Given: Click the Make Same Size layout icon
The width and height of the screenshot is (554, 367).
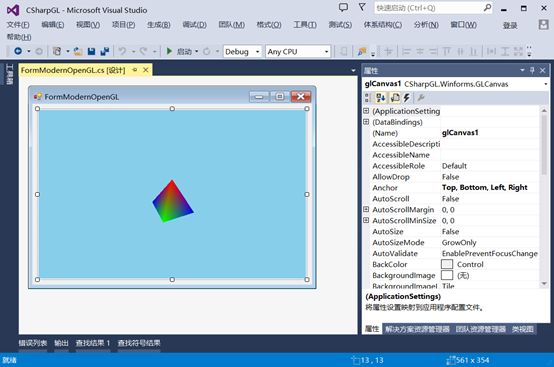Looking at the screenshot, I should click(518, 52).
